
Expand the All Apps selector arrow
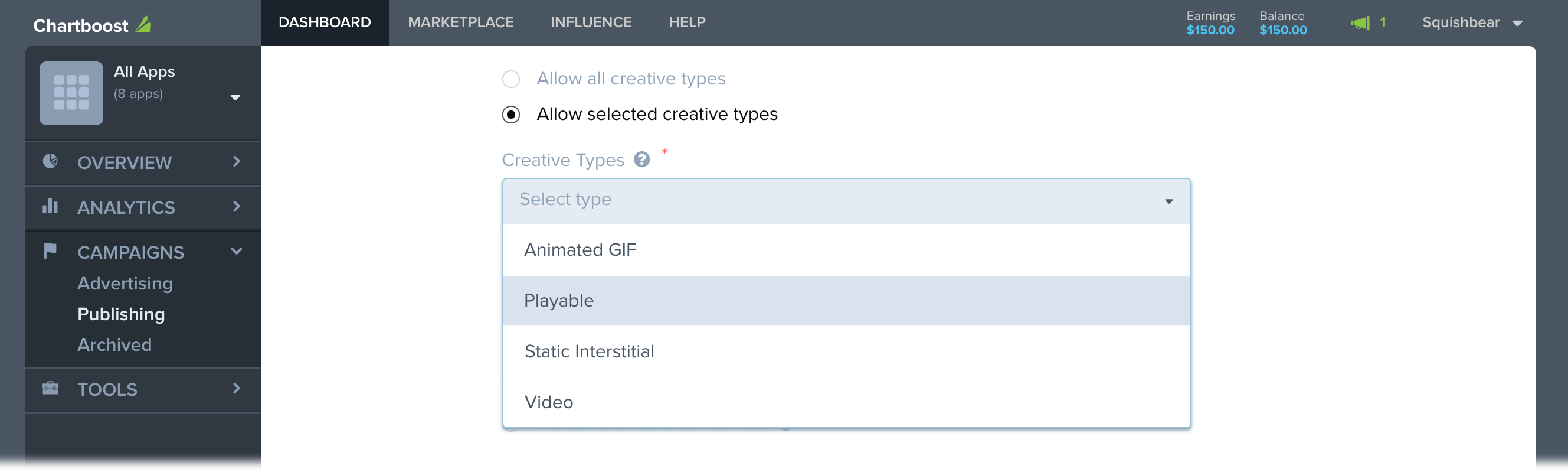pos(235,97)
